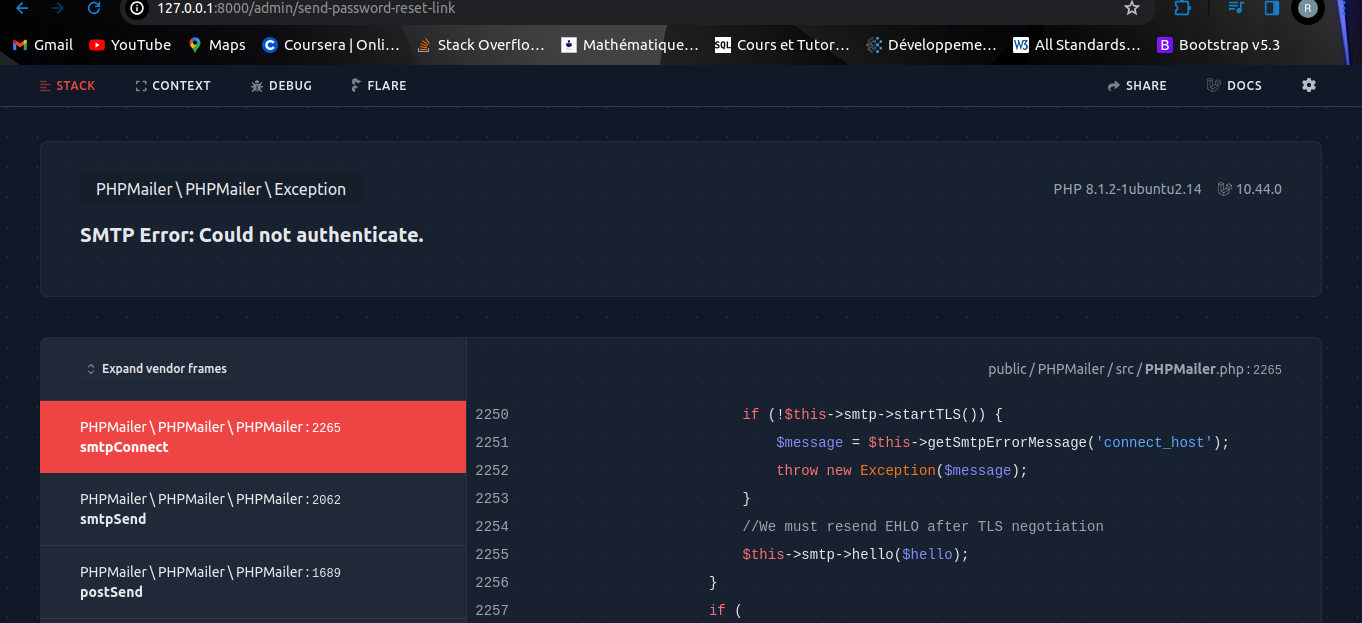
Task: Click the media controls icon in the toolbar
Action: 1235,8
